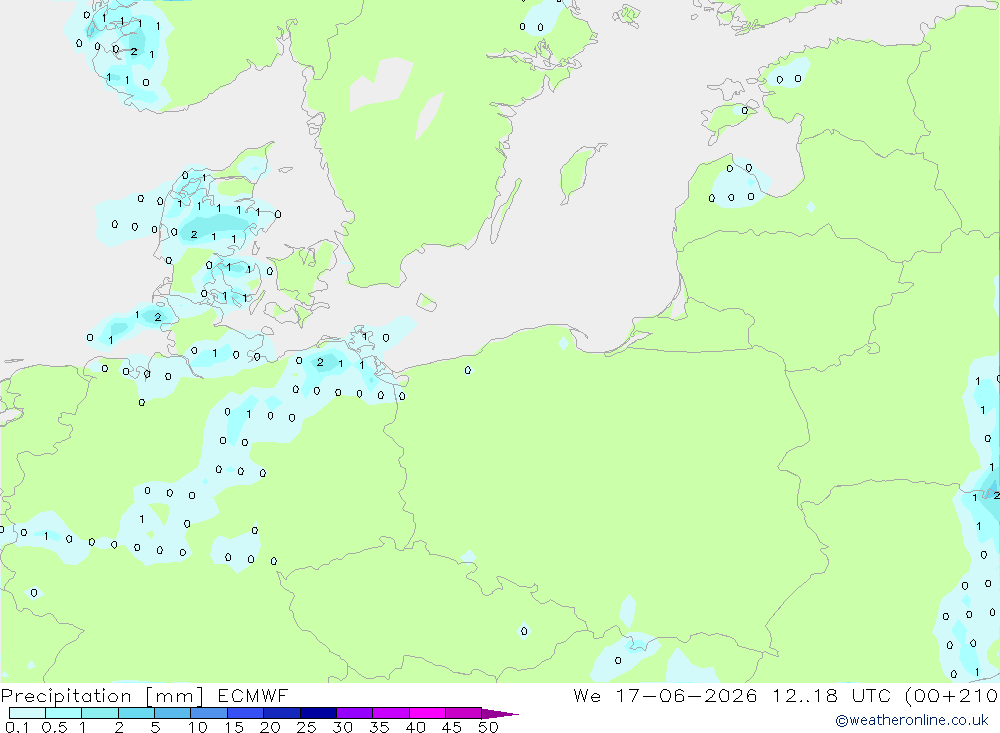Click the 'ECMWF' model label
Viewport: 1000px width, 733px height.
(253, 695)
